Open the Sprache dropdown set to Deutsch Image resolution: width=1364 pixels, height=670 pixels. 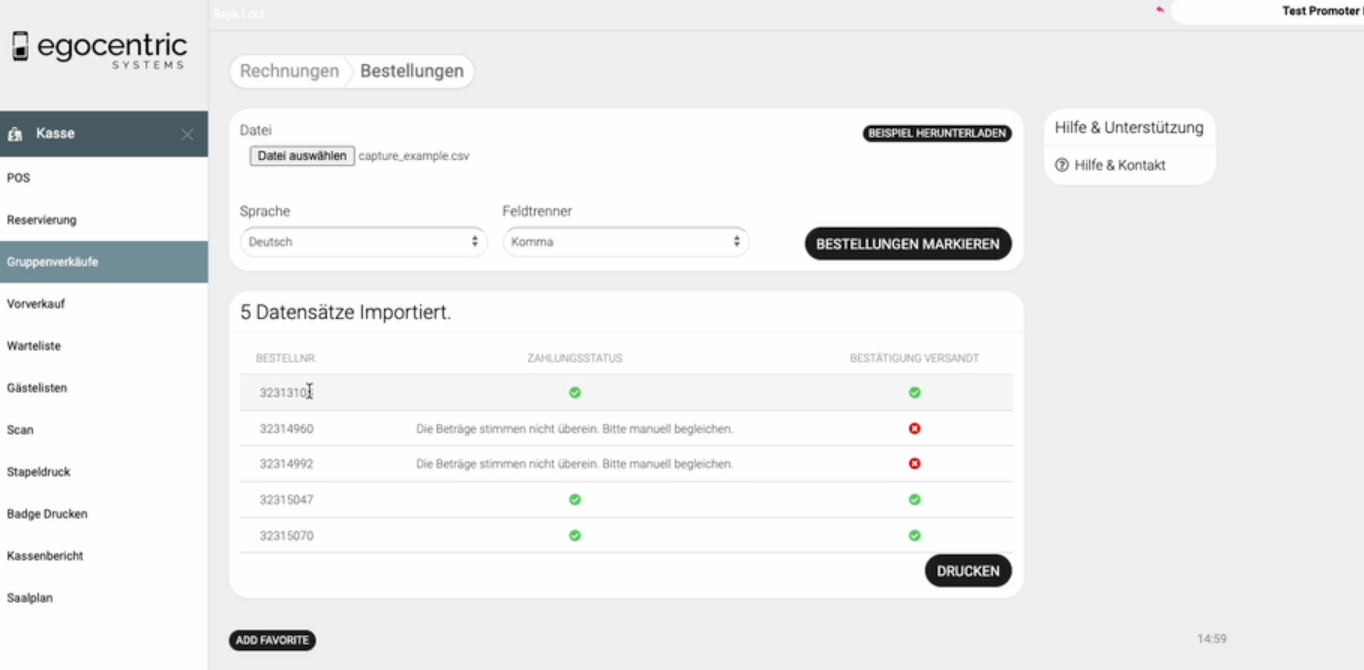tap(363, 242)
